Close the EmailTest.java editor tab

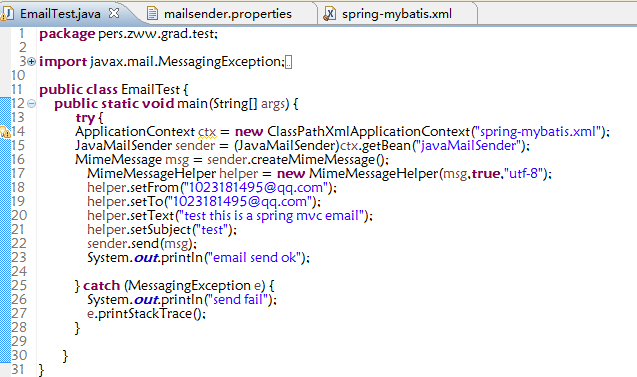tap(114, 13)
